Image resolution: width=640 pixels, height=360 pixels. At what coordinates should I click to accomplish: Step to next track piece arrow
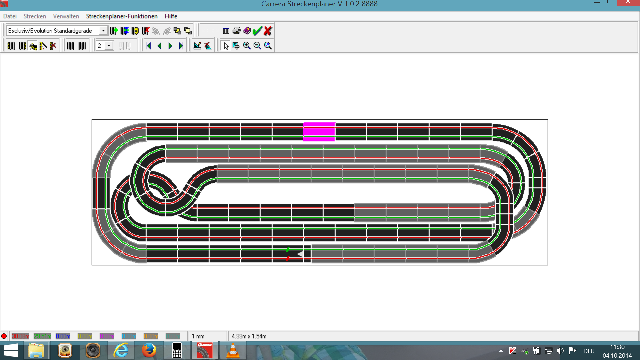click(x=170, y=46)
